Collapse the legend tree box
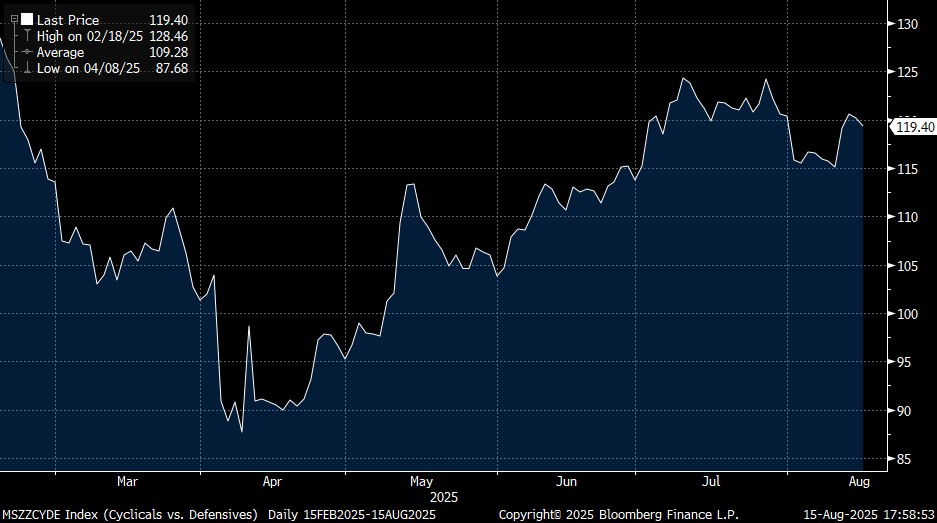937x523 pixels. (x=13, y=19)
